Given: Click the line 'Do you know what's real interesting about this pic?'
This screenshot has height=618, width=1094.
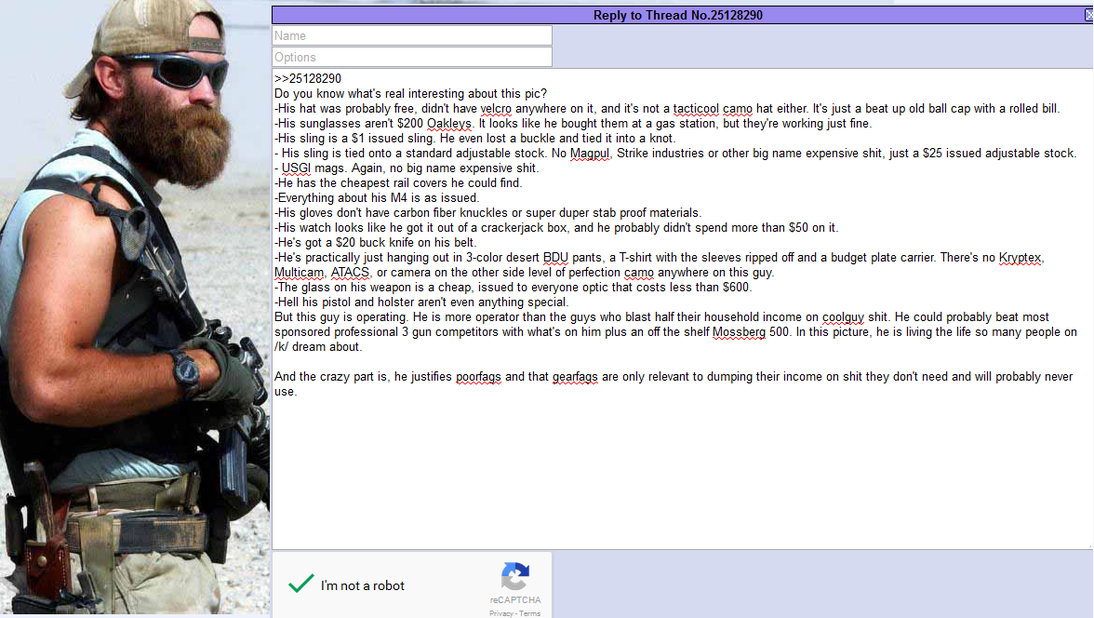Looking at the screenshot, I should (410, 93).
